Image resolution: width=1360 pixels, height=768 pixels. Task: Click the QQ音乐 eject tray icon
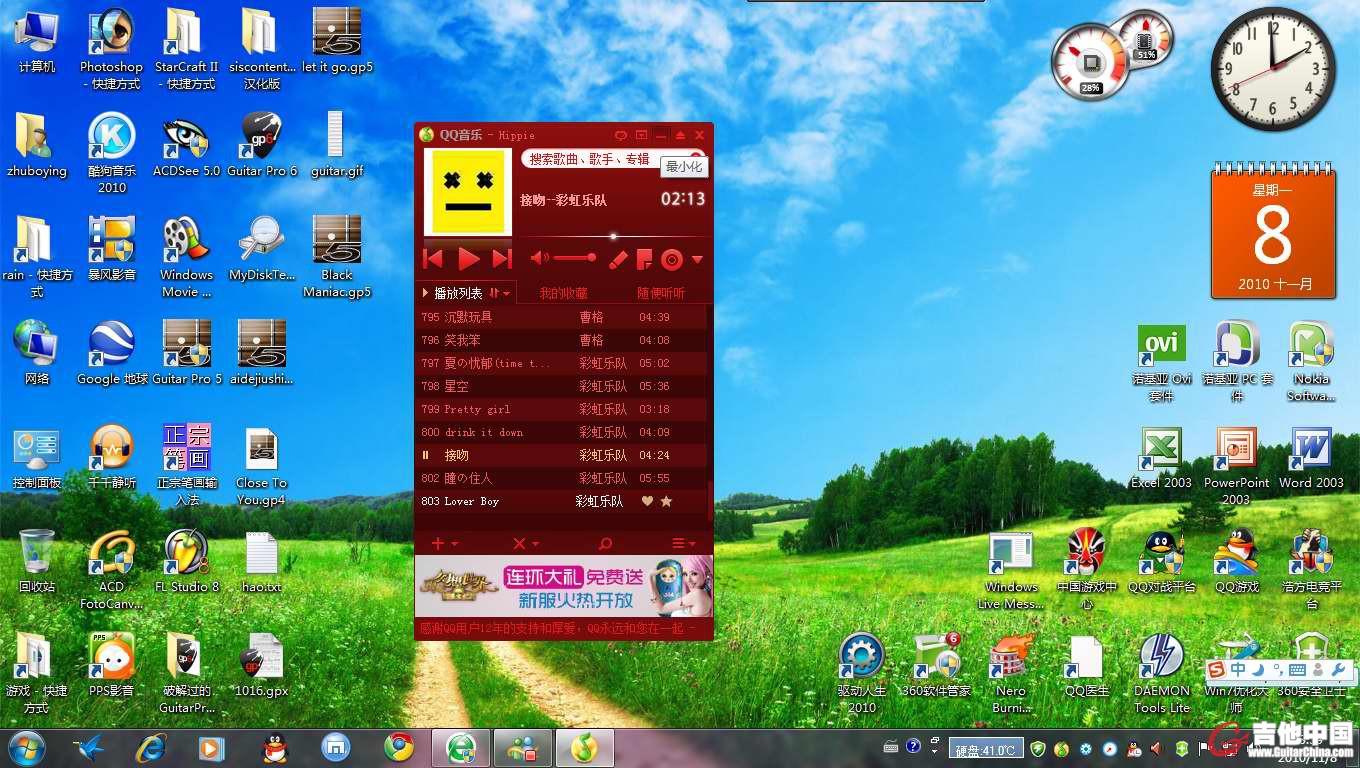pos(680,135)
